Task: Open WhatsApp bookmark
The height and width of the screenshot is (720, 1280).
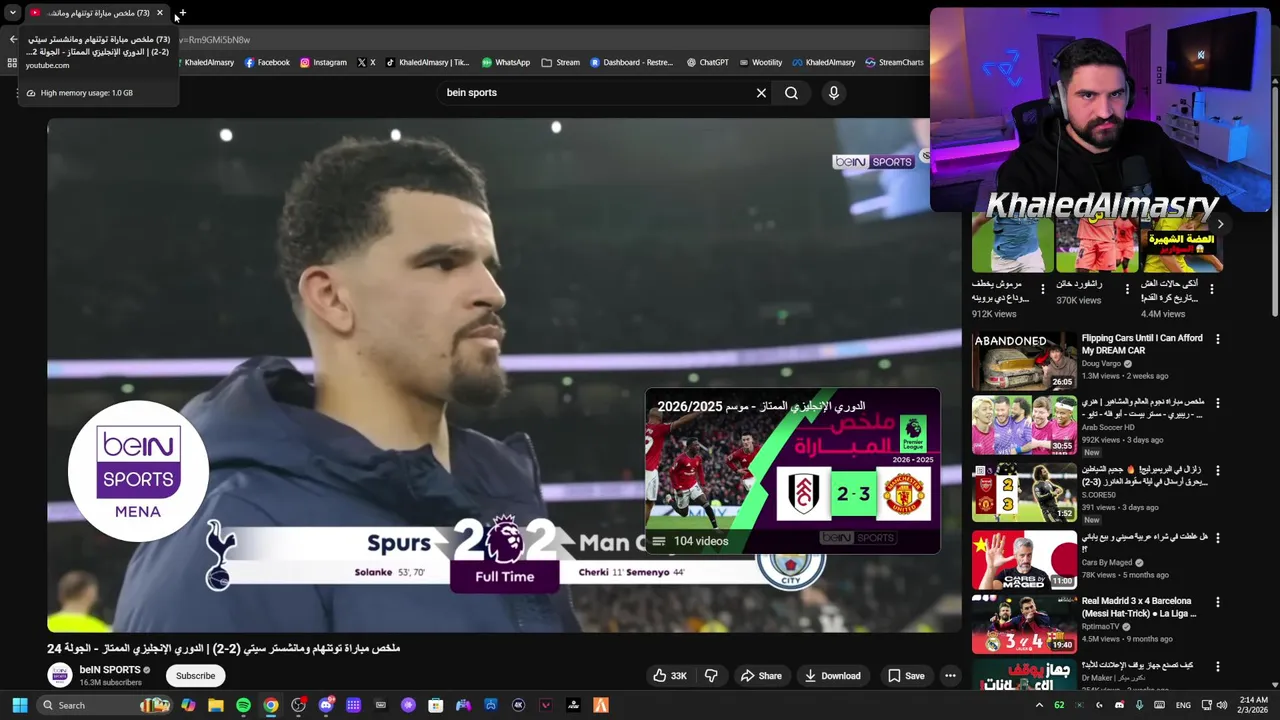Action: coord(506,62)
